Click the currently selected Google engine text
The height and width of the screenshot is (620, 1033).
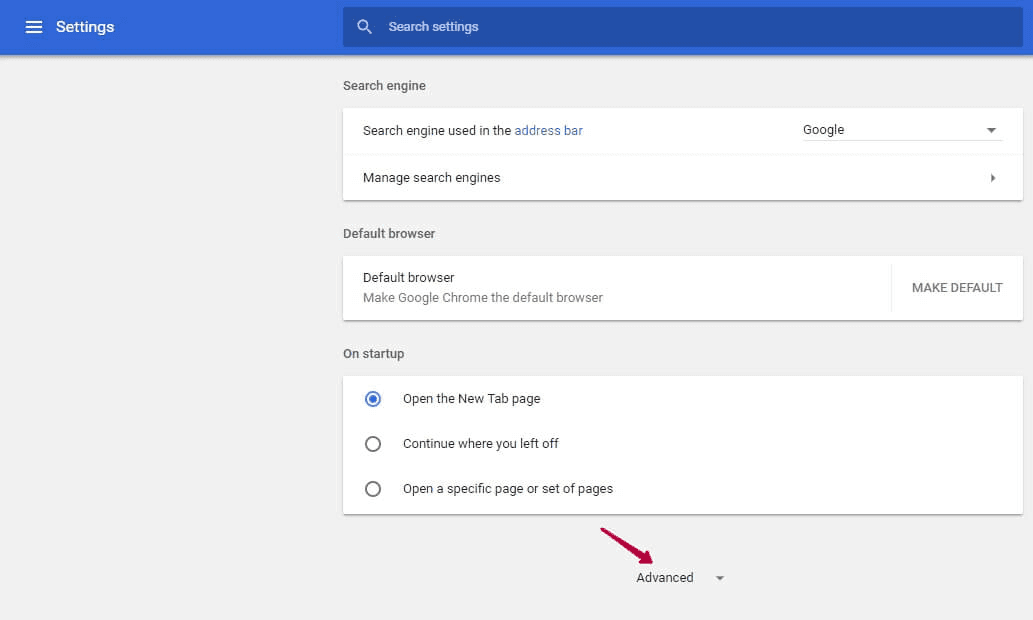(x=822, y=129)
